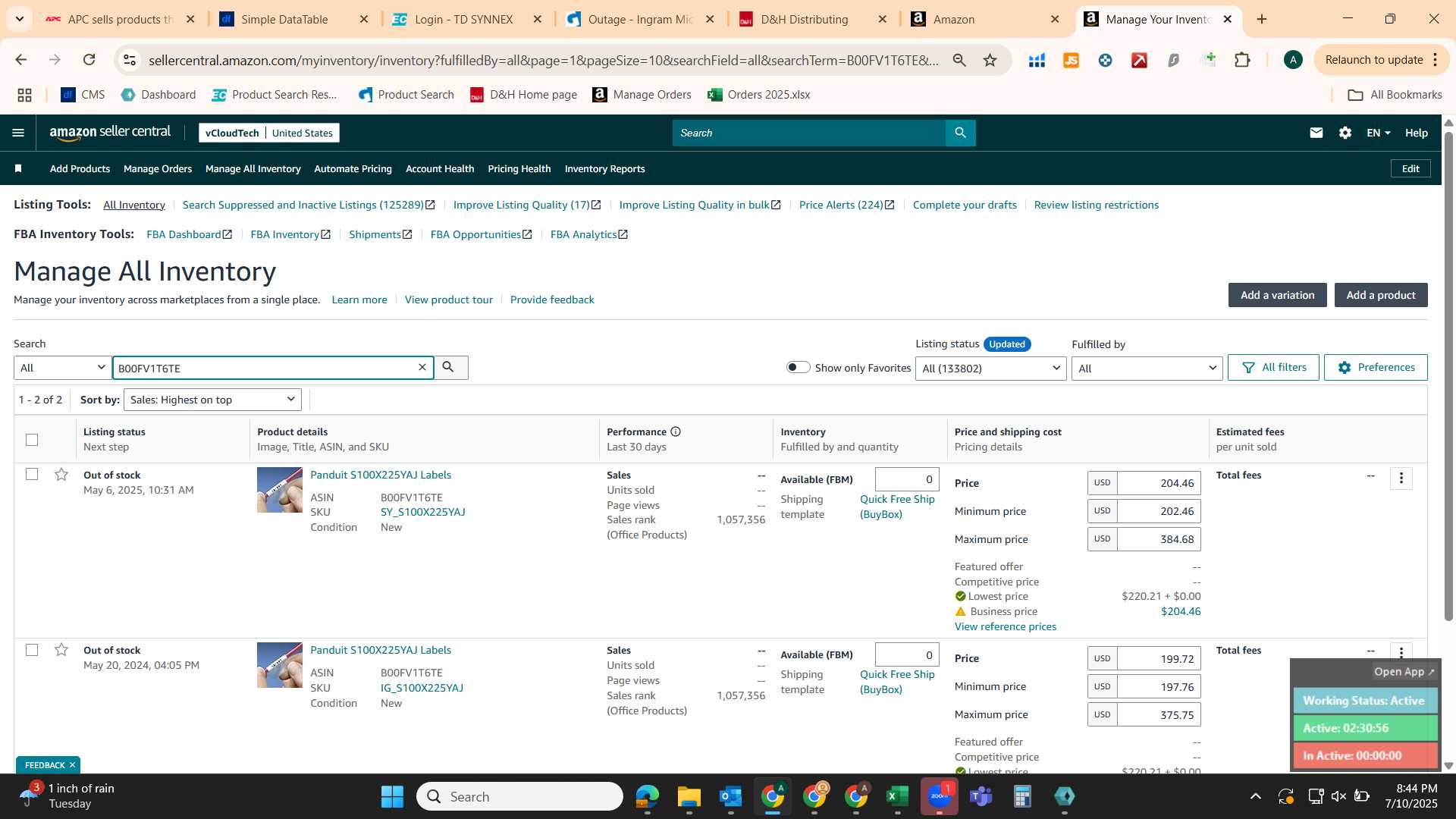Click the Maximum price field 384.68
The height and width of the screenshot is (819, 1456).
point(1157,539)
